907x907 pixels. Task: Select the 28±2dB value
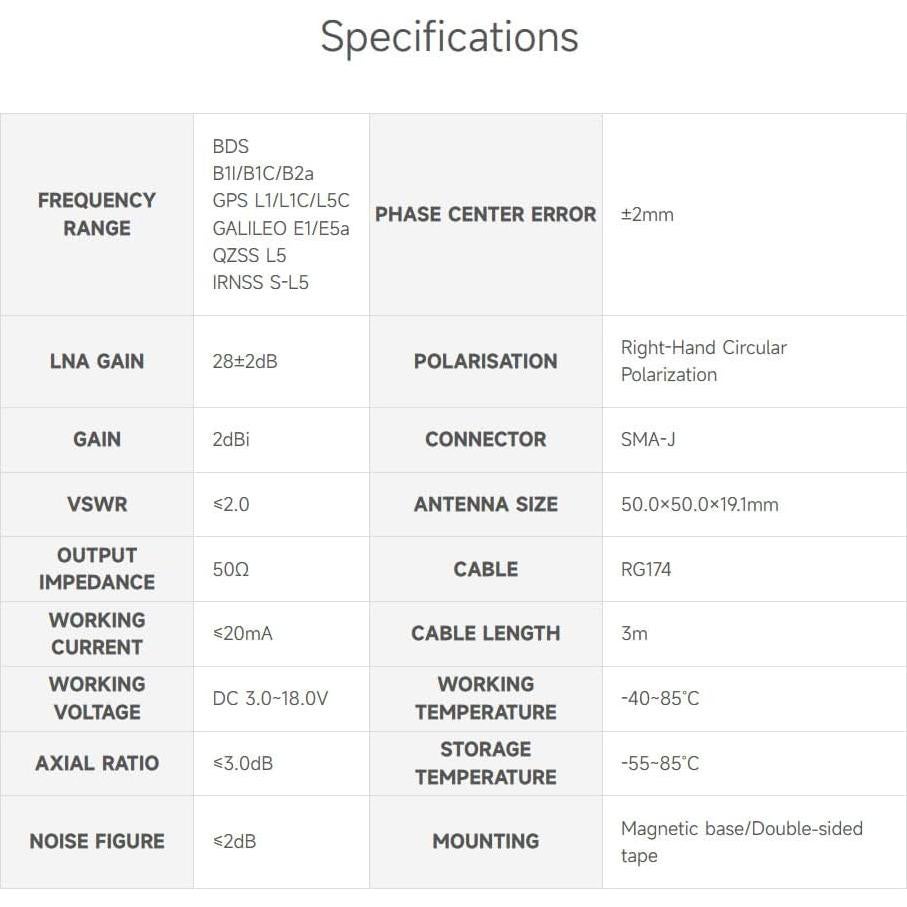click(245, 361)
